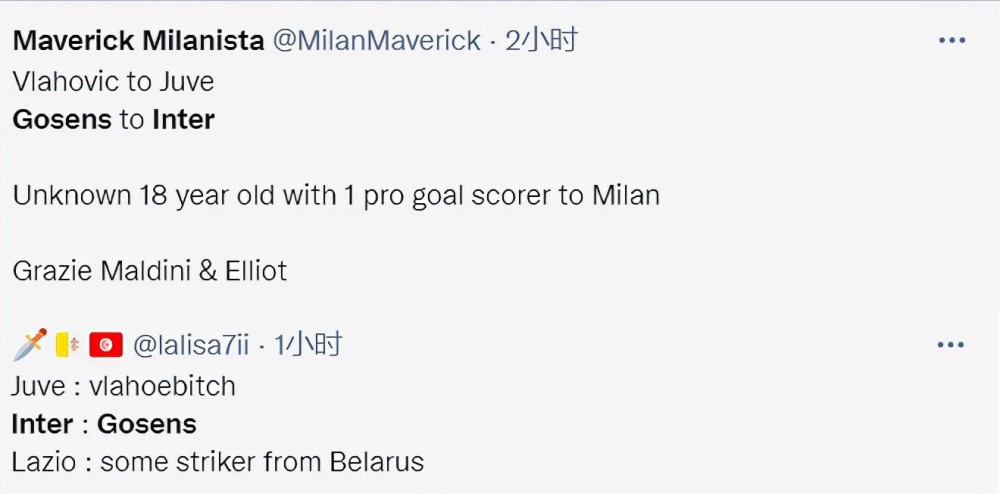
Task: Open the reply via the 1小时 timestamp
Action: pos(309,345)
